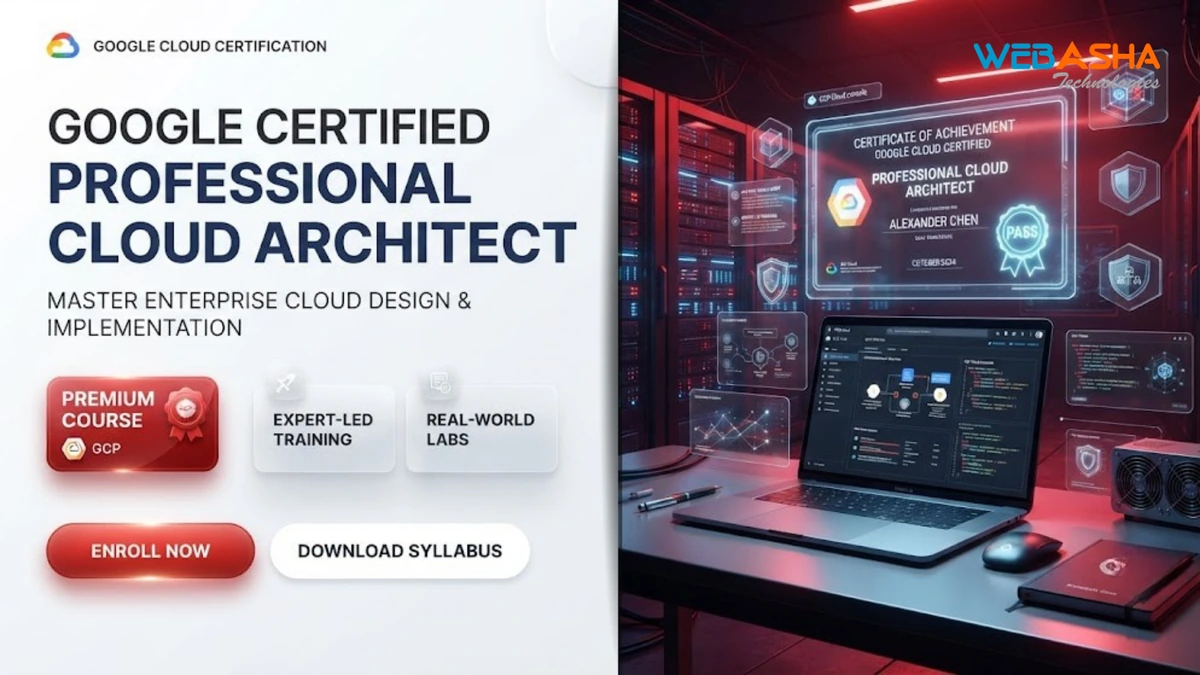Image resolution: width=1200 pixels, height=675 pixels.
Task: Click the lab icon above Real-World Labs
Action: (x=439, y=383)
